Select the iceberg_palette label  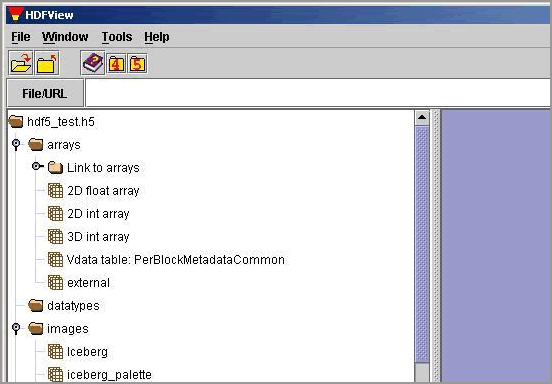click(109, 374)
